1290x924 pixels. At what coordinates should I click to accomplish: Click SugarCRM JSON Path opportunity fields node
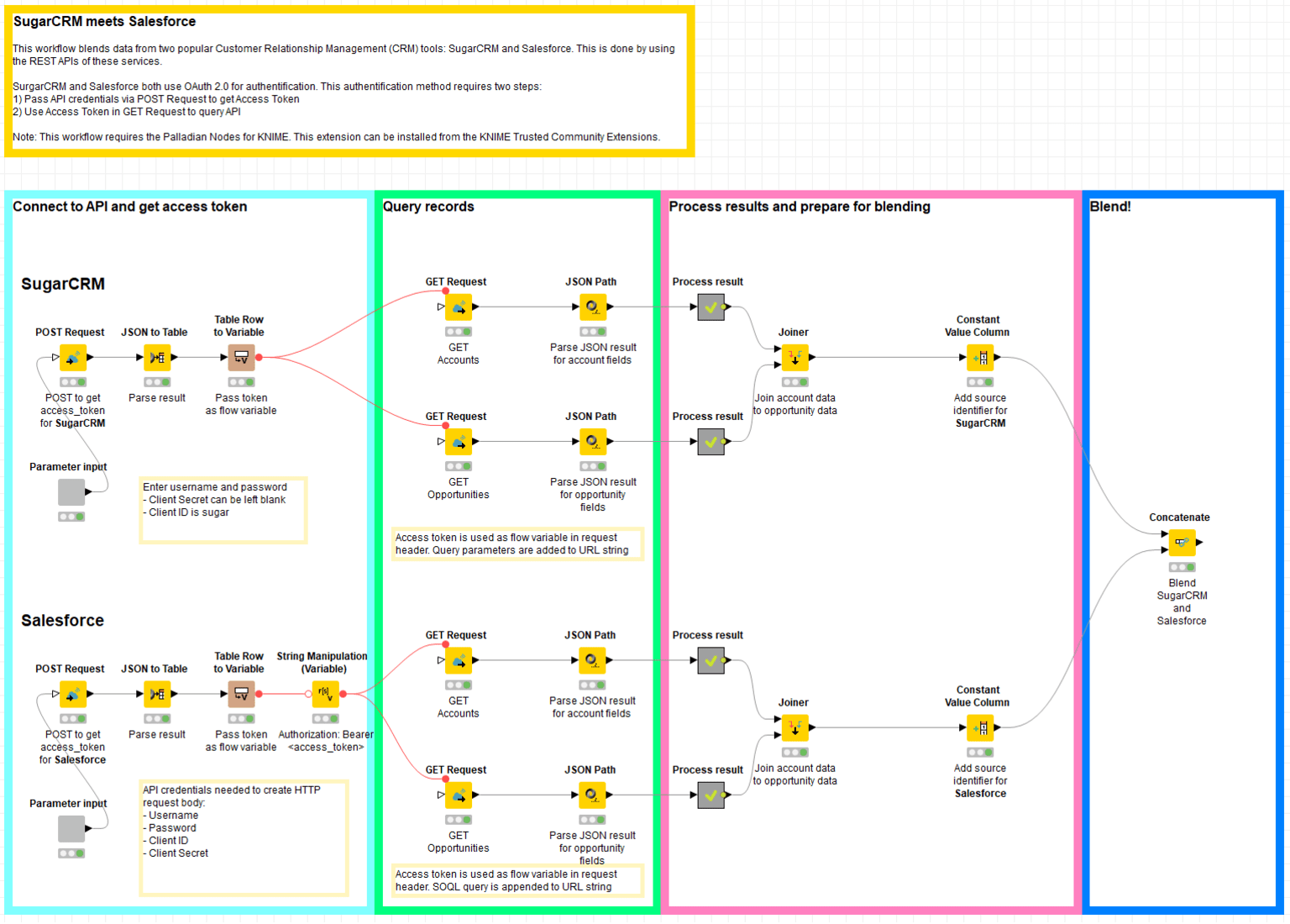click(x=593, y=442)
